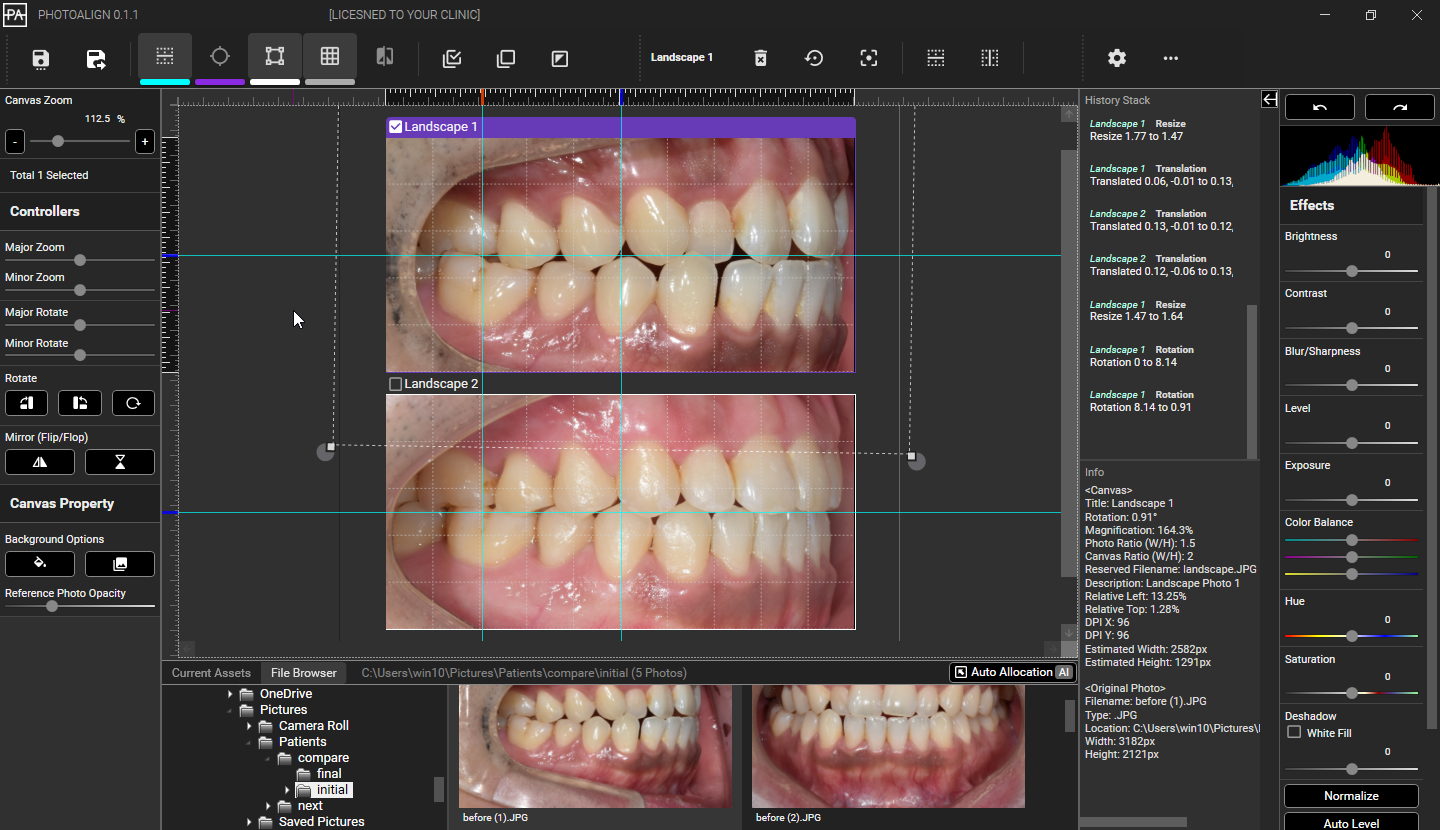The height and width of the screenshot is (830, 1440).
Task: Click the background fill bucket icon
Action: coord(40,563)
